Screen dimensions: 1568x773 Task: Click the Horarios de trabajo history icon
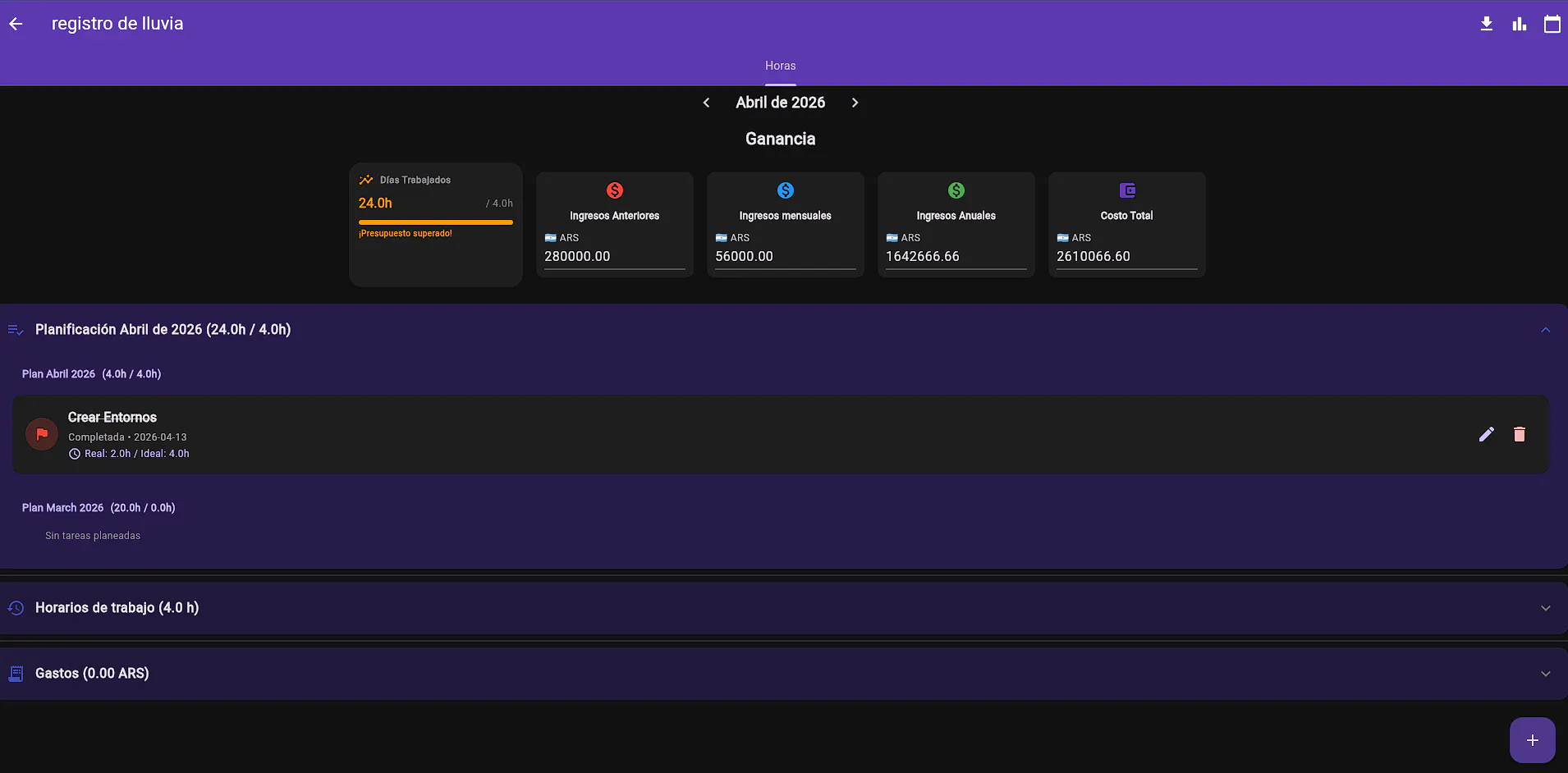click(x=16, y=608)
